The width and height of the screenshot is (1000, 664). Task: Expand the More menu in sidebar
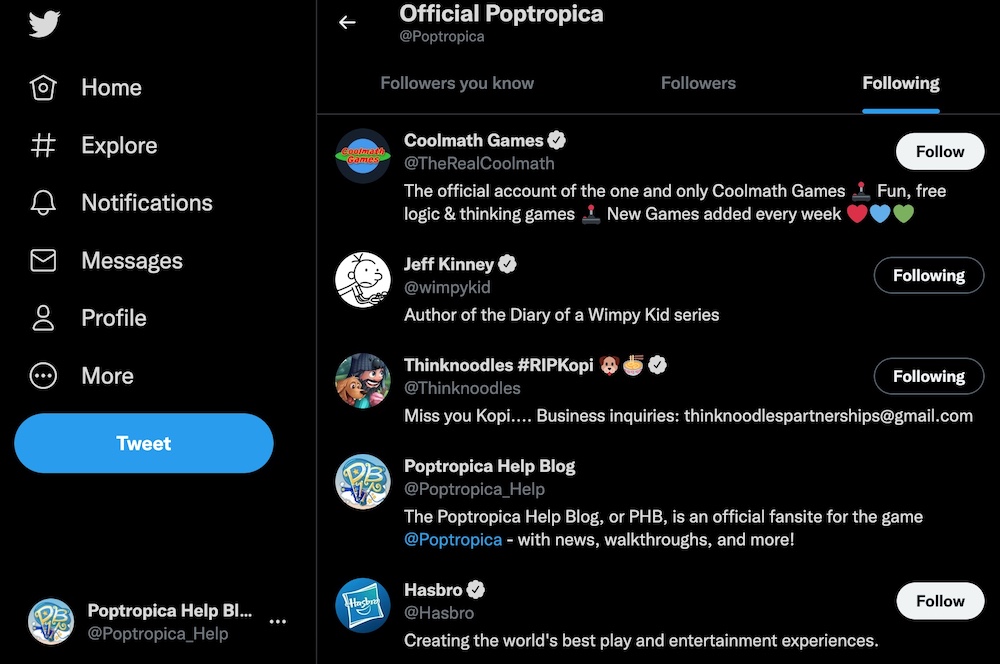click(x=43, y=376)
